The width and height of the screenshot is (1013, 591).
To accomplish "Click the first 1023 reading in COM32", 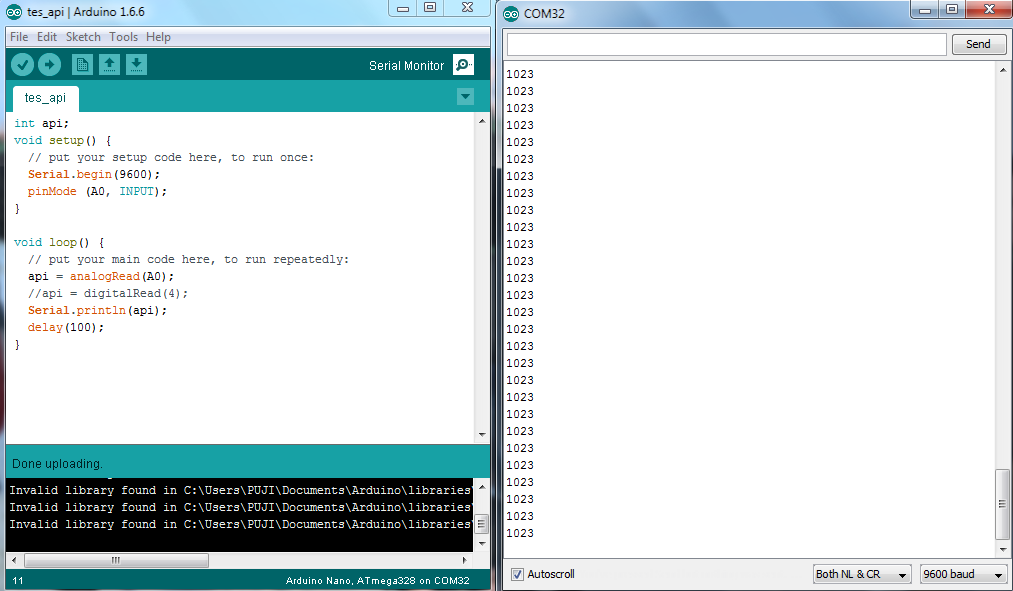I will (x=519, y=74).
